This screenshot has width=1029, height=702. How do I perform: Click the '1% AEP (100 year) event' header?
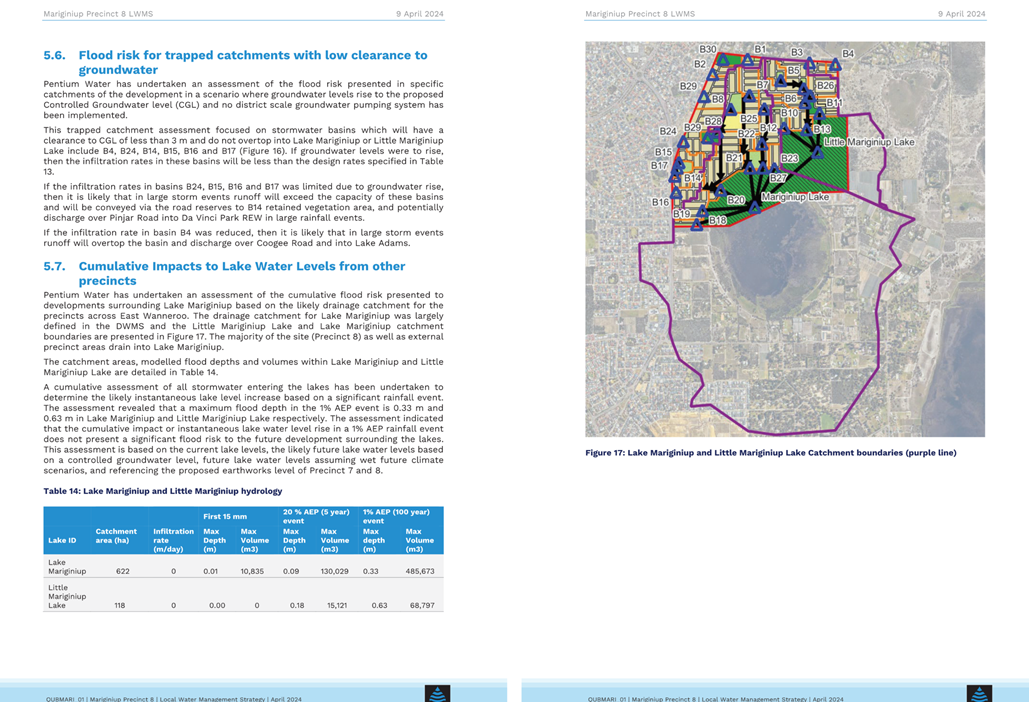396,516
